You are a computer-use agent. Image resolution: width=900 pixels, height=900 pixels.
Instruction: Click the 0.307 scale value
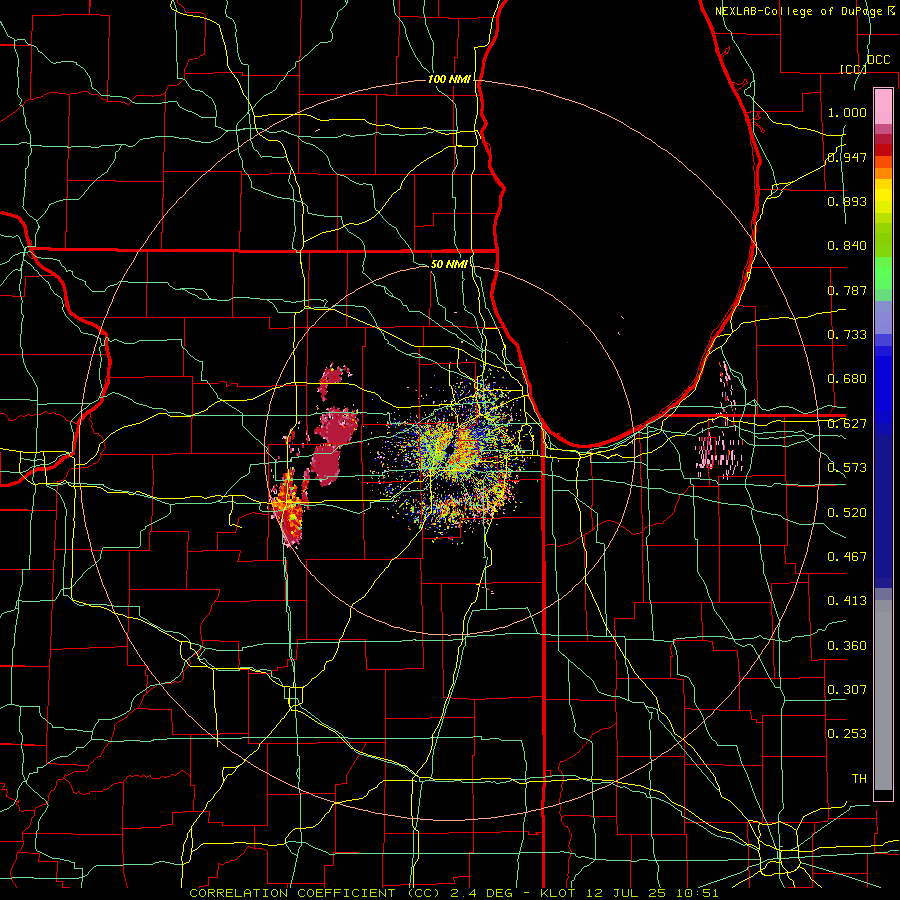point(847,690)
